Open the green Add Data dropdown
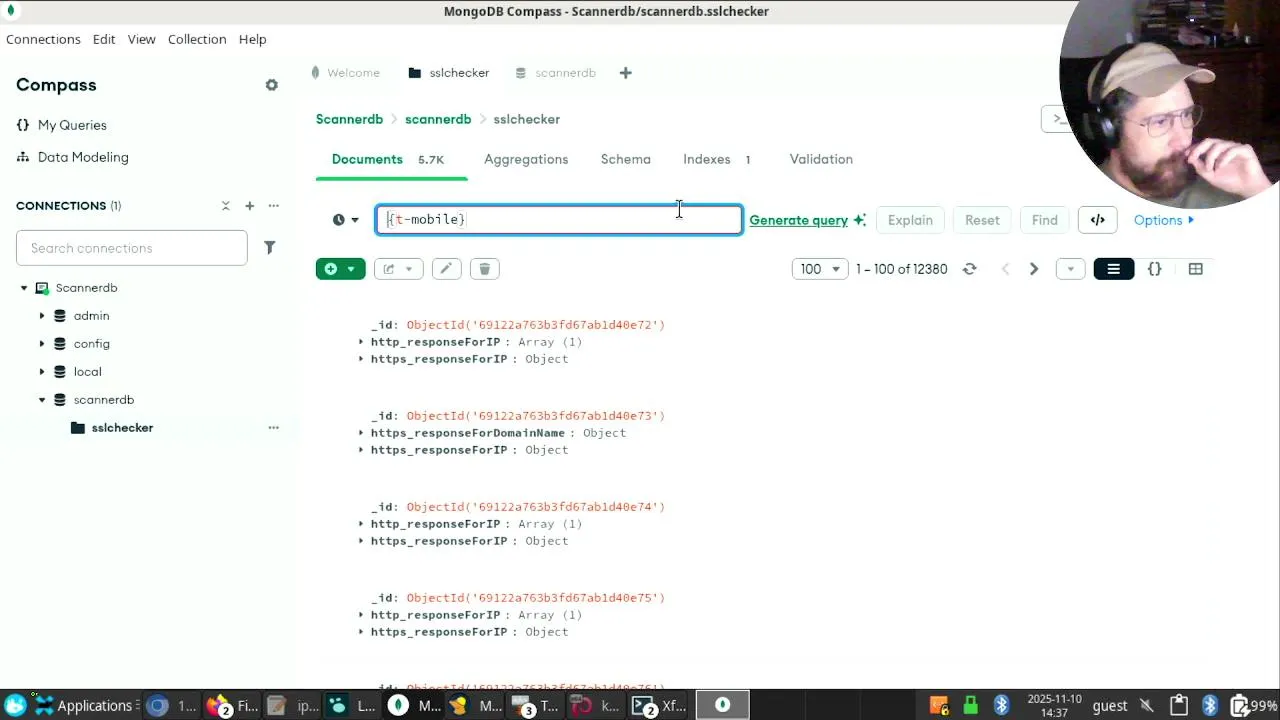1280x720 pixels. [x=341, y=269]
